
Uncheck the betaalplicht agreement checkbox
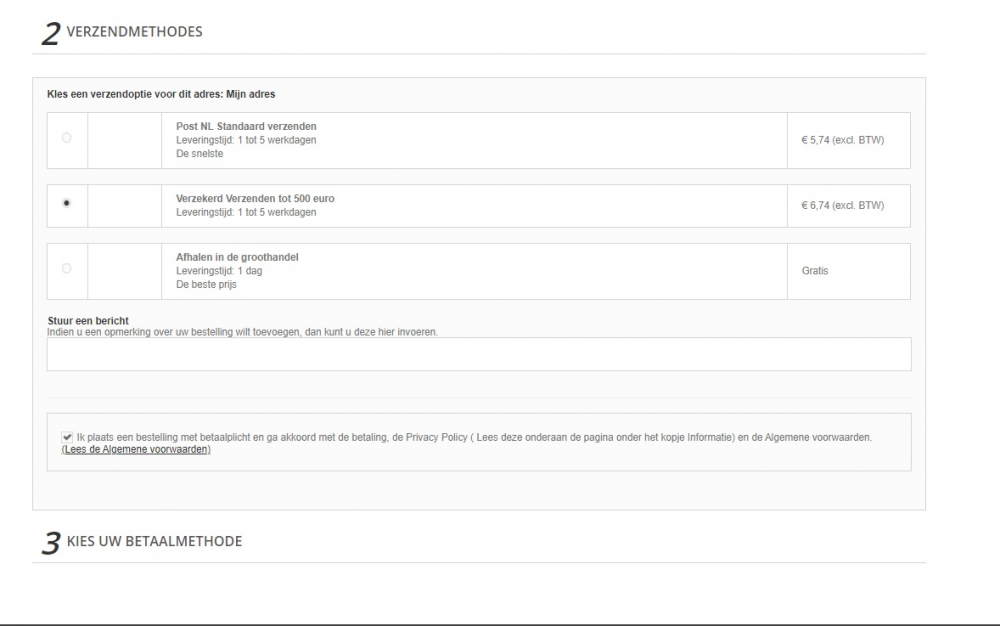(67, 437)
